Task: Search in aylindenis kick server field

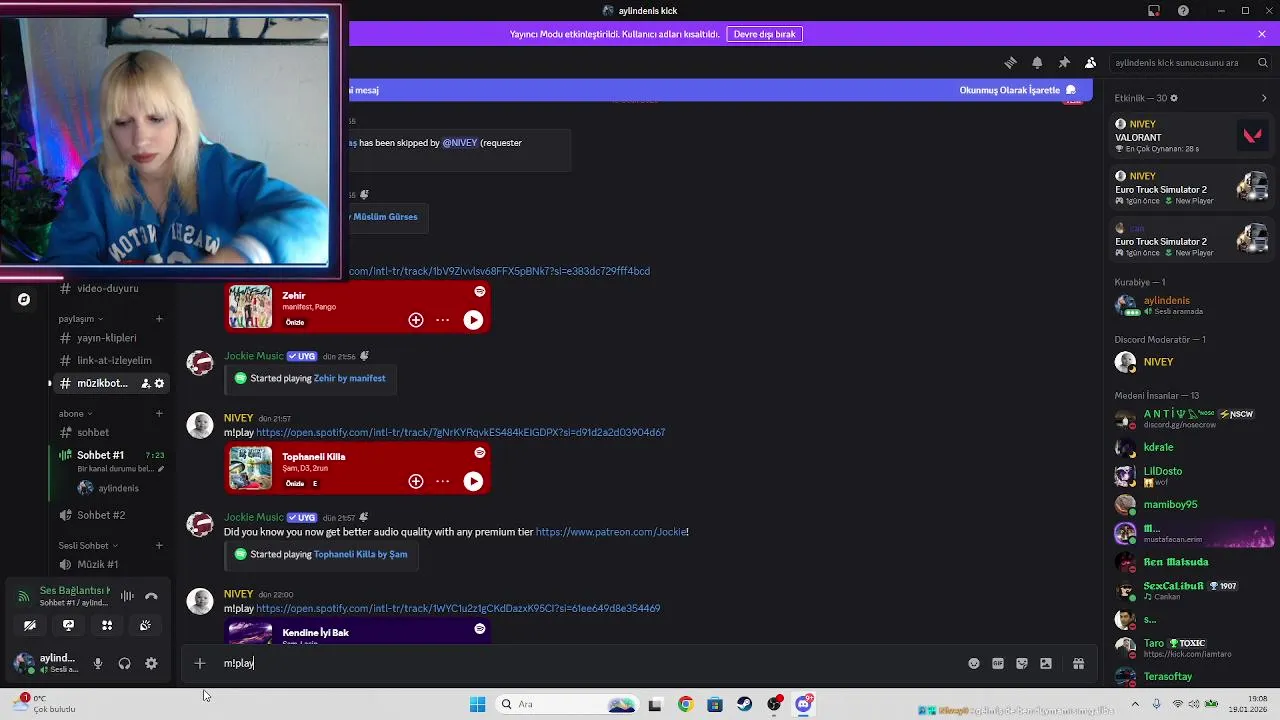Action: [x=1190, y=62]
